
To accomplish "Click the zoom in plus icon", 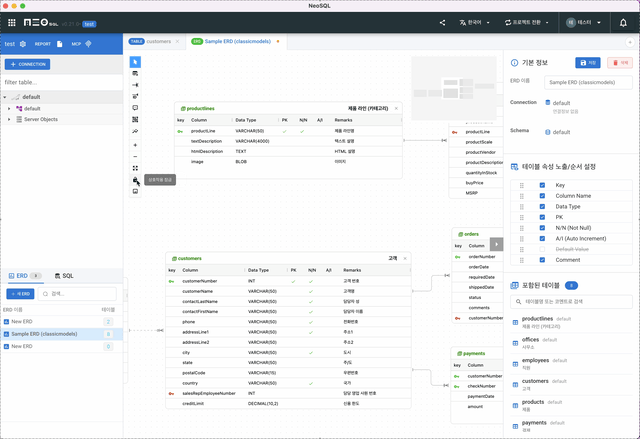I will pyautogui.click(x=135, y=144).
